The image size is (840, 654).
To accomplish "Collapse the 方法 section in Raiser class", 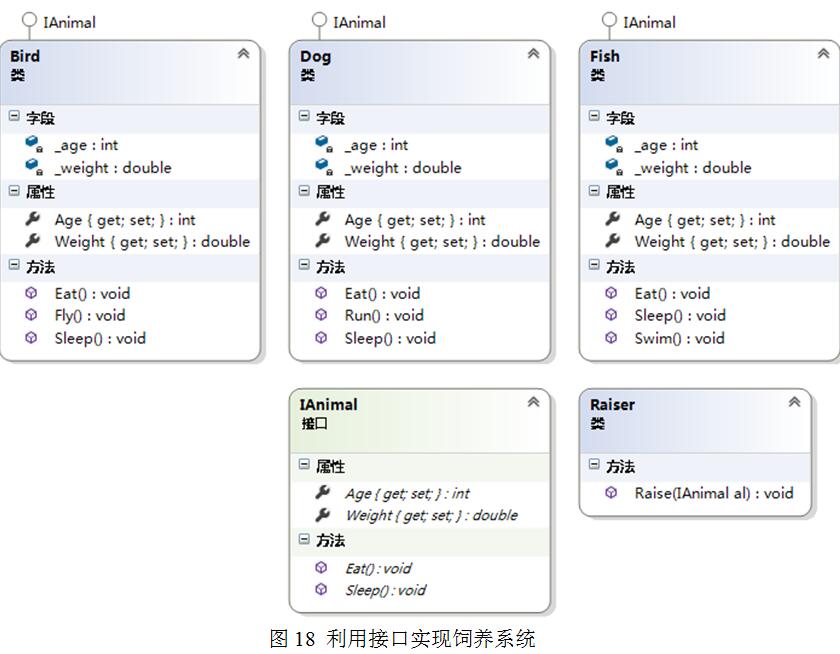I will [594, 464].
